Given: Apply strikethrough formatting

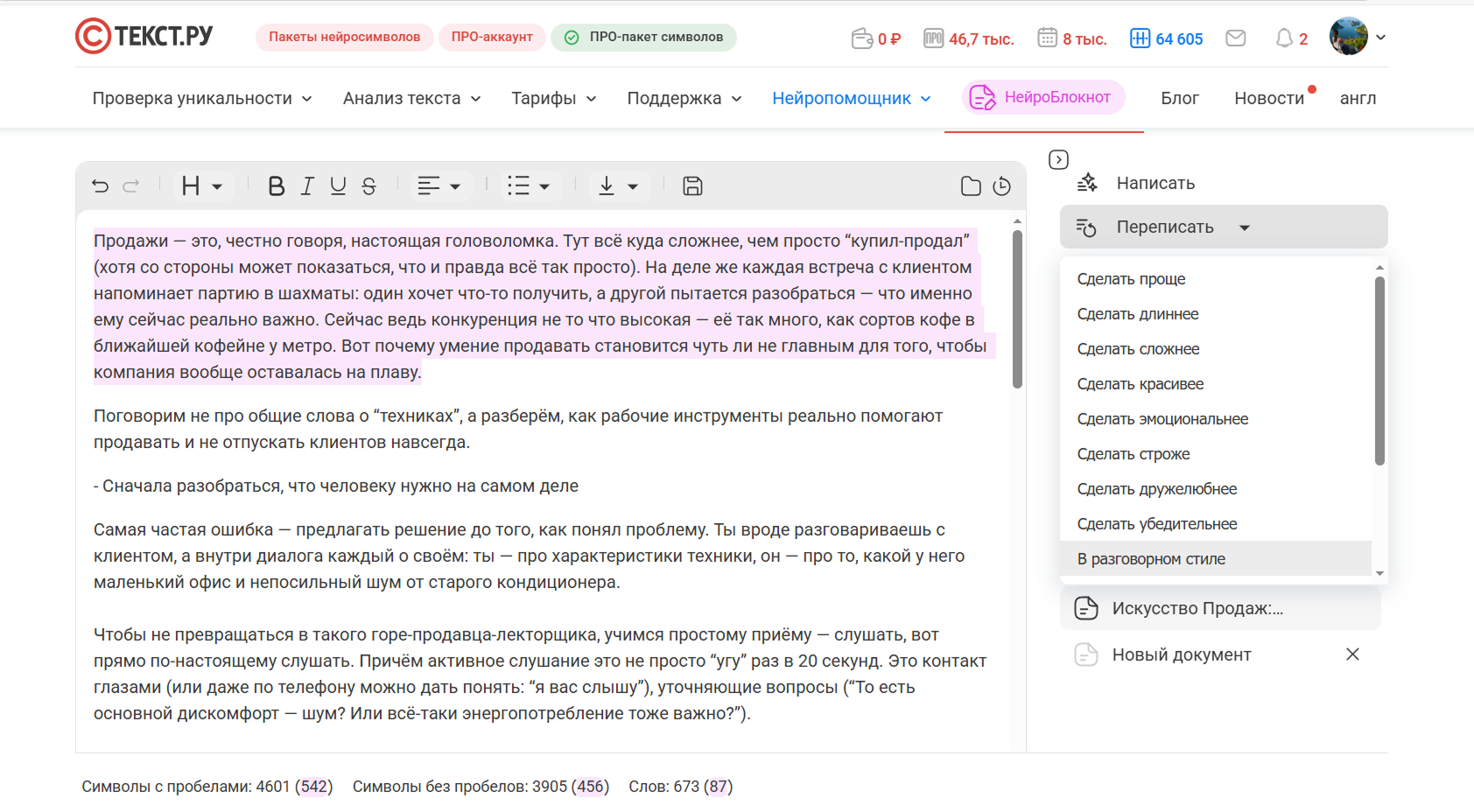Looking at the screenshot, I should (369, 186).
